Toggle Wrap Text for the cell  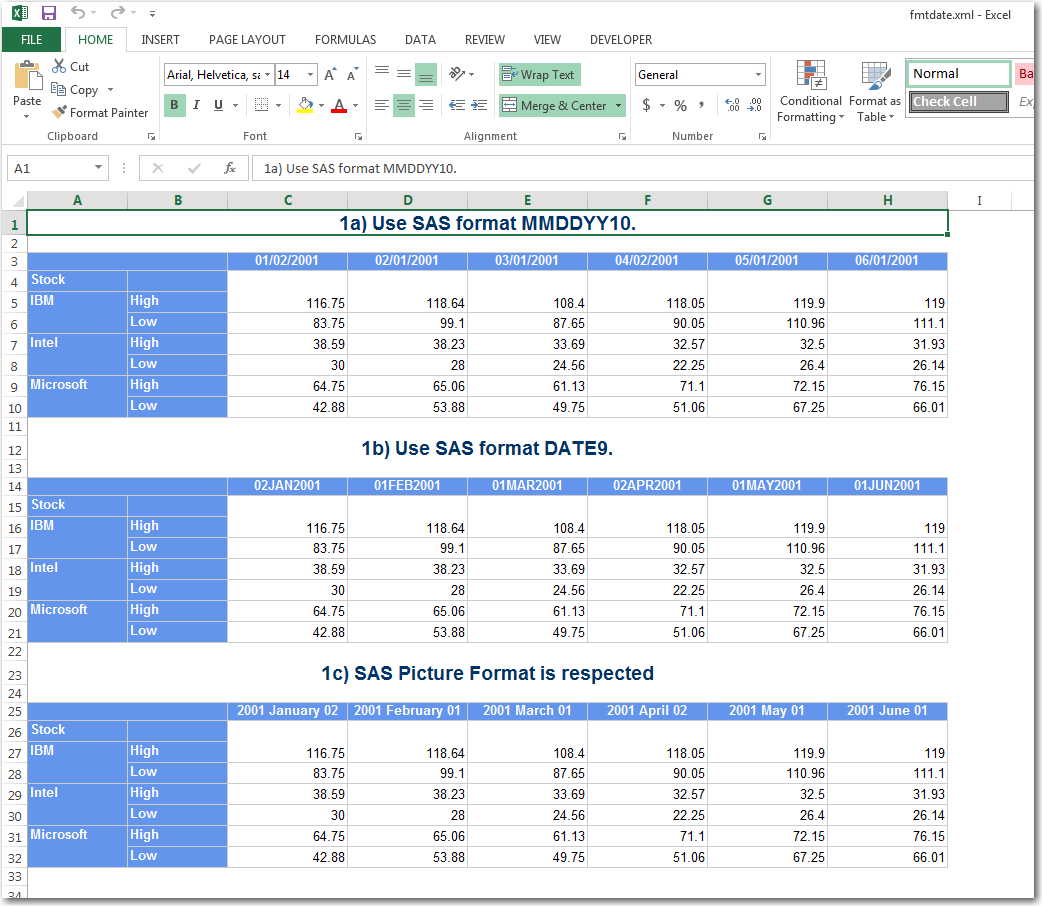(x=539, y=75)
